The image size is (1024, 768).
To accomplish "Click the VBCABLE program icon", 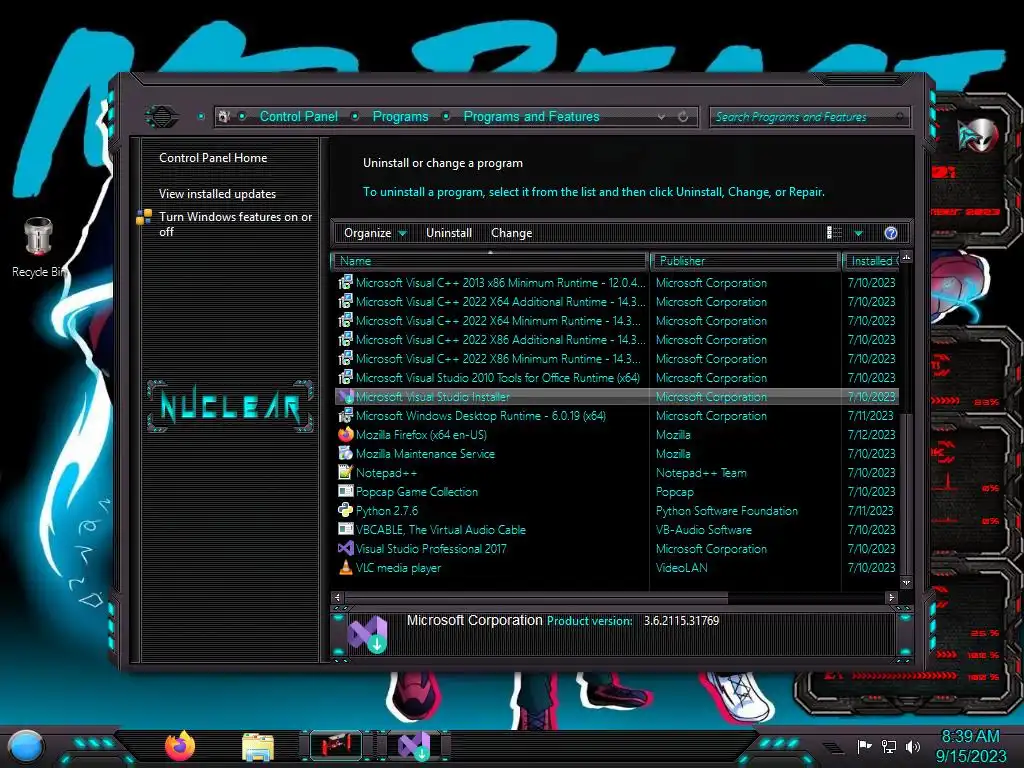I will (345, 530).
